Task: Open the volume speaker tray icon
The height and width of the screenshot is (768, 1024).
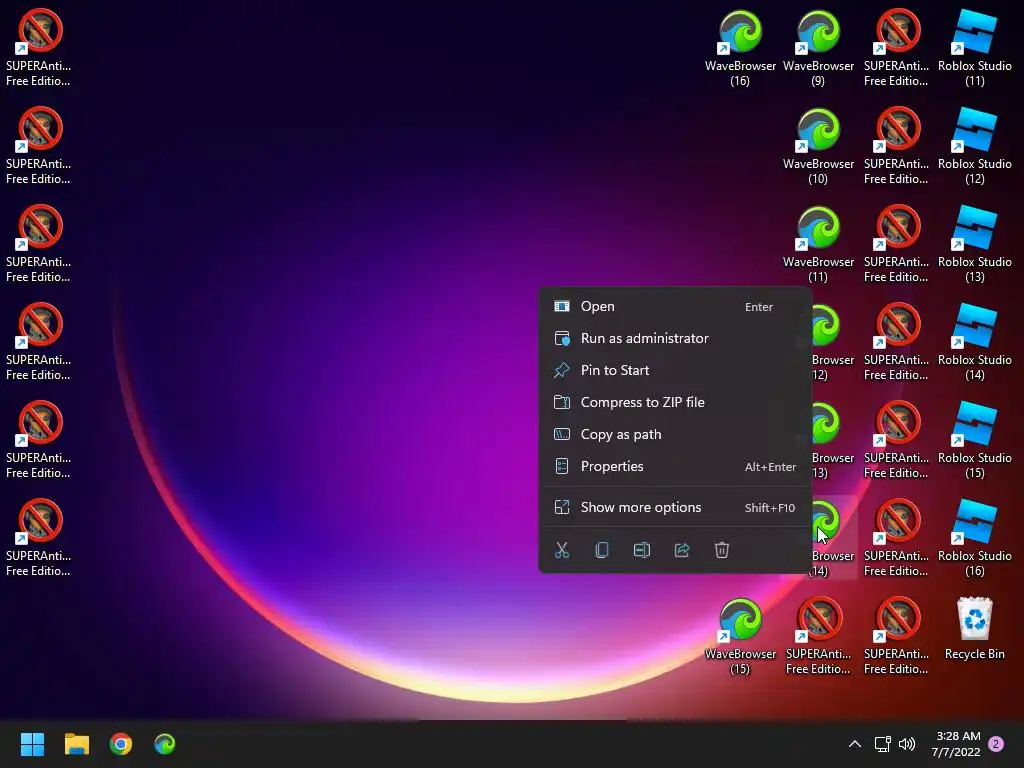Action: coord(907,744)
